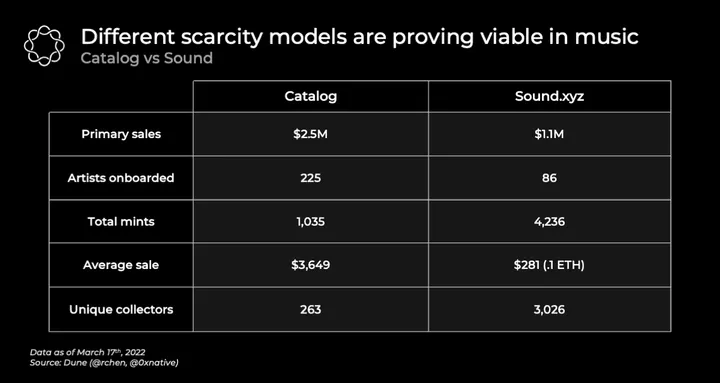Click the 3,026 unique collectors cell
Viewport: 720px width, 383px height.
550,310
